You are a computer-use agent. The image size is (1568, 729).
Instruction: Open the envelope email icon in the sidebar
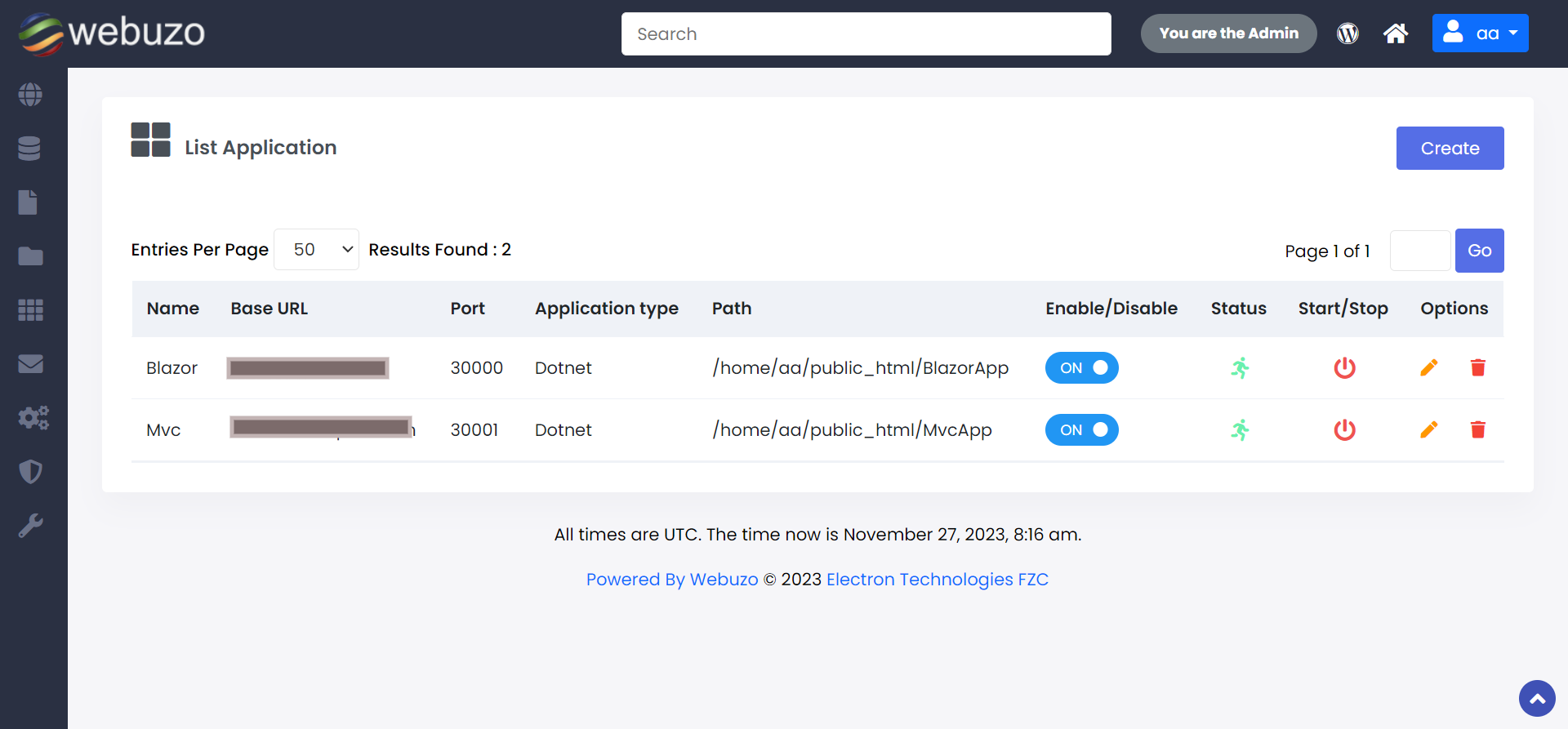[30, 364]
